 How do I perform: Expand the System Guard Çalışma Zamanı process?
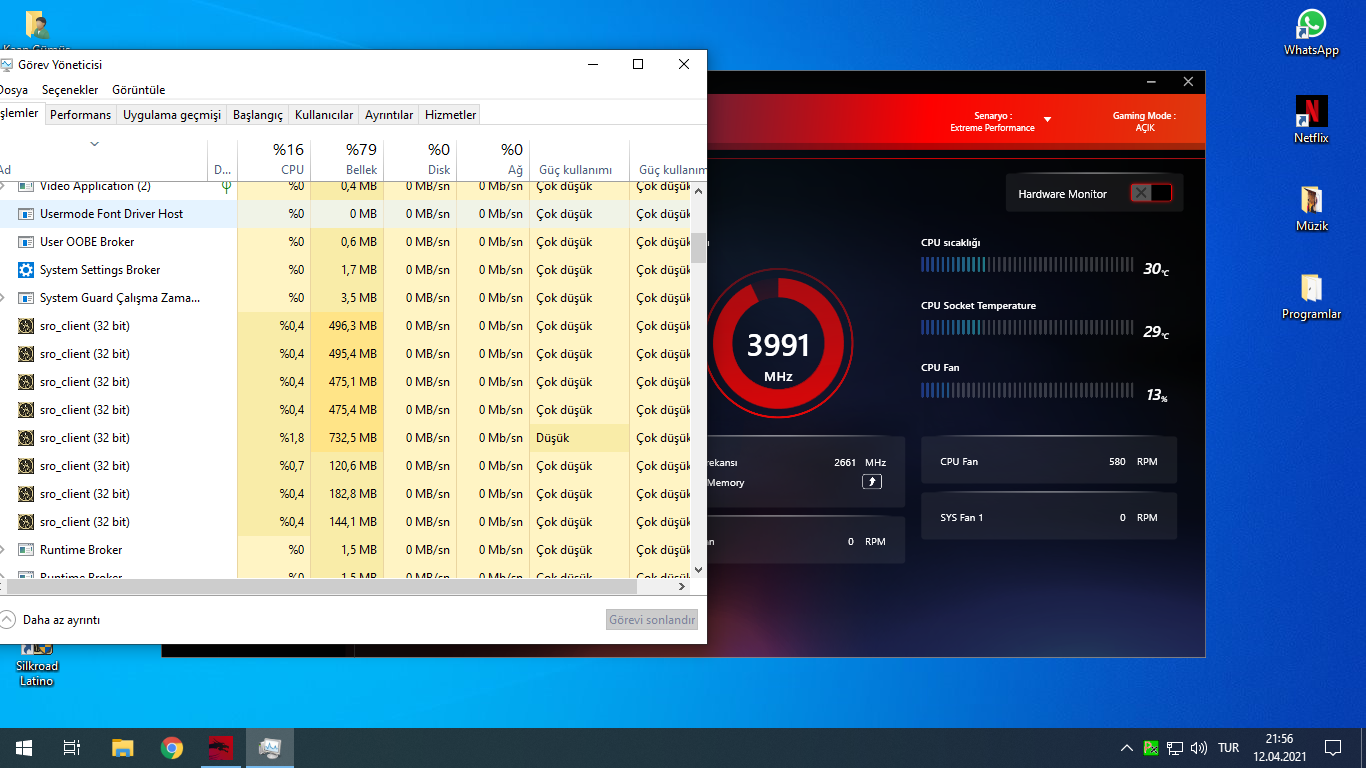coord(3,298)
